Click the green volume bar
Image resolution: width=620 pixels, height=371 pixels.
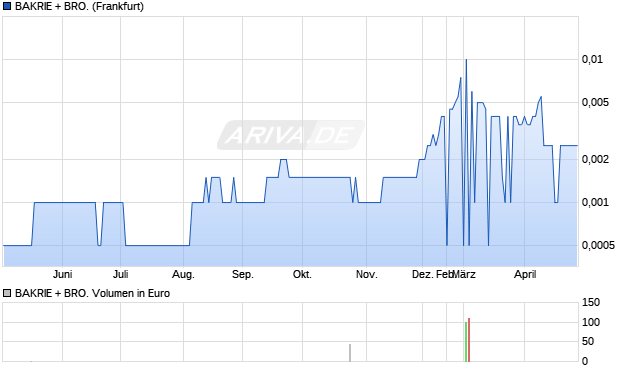[x=466, y=342]
